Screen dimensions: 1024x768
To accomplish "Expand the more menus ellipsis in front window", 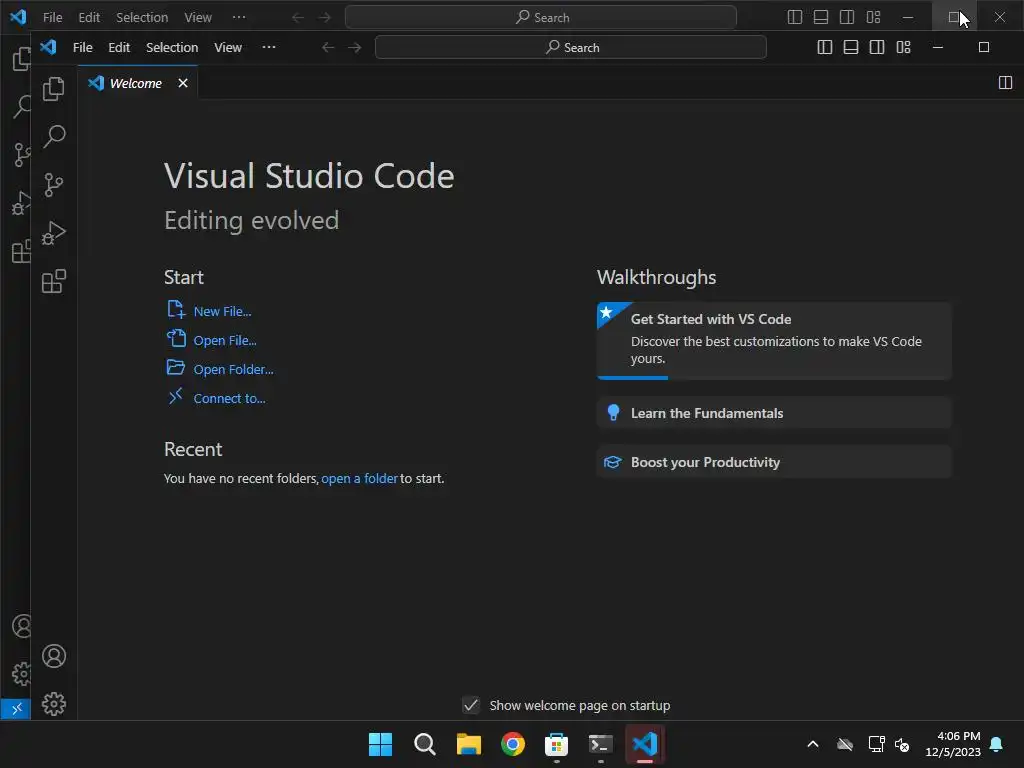I will [x=268, y=47].
